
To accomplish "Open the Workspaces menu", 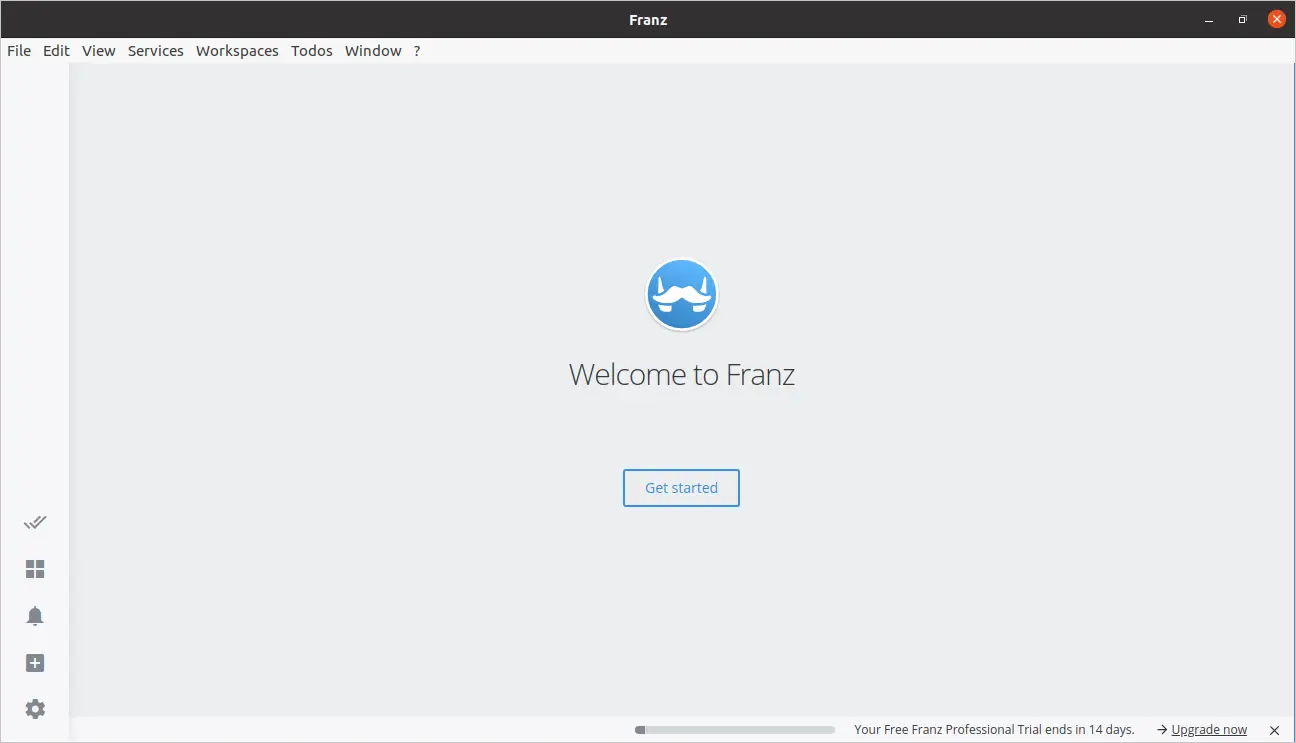I will pyautogui.click(x=237, y=51).
